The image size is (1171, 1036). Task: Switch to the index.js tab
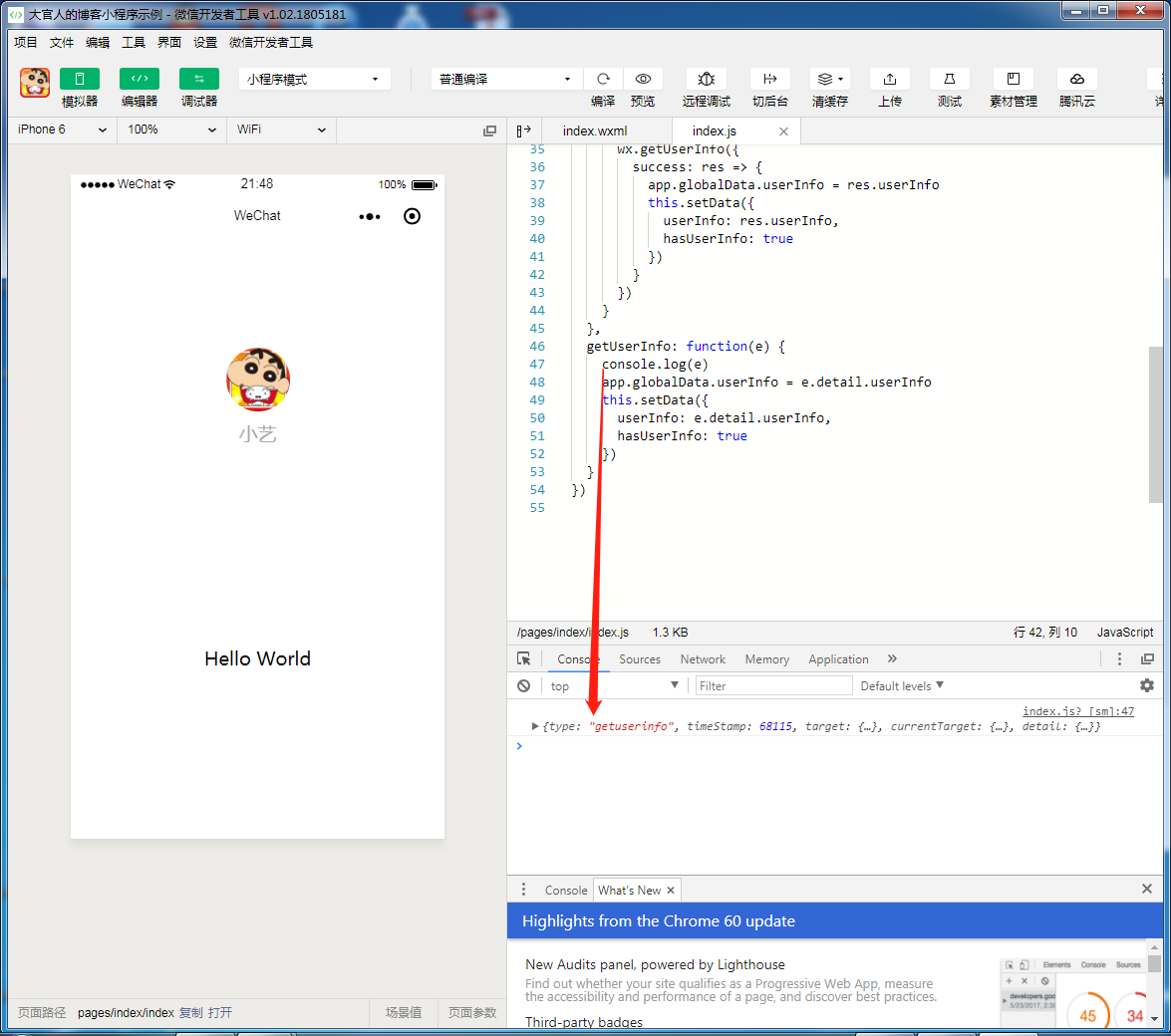tap(714, 130)
